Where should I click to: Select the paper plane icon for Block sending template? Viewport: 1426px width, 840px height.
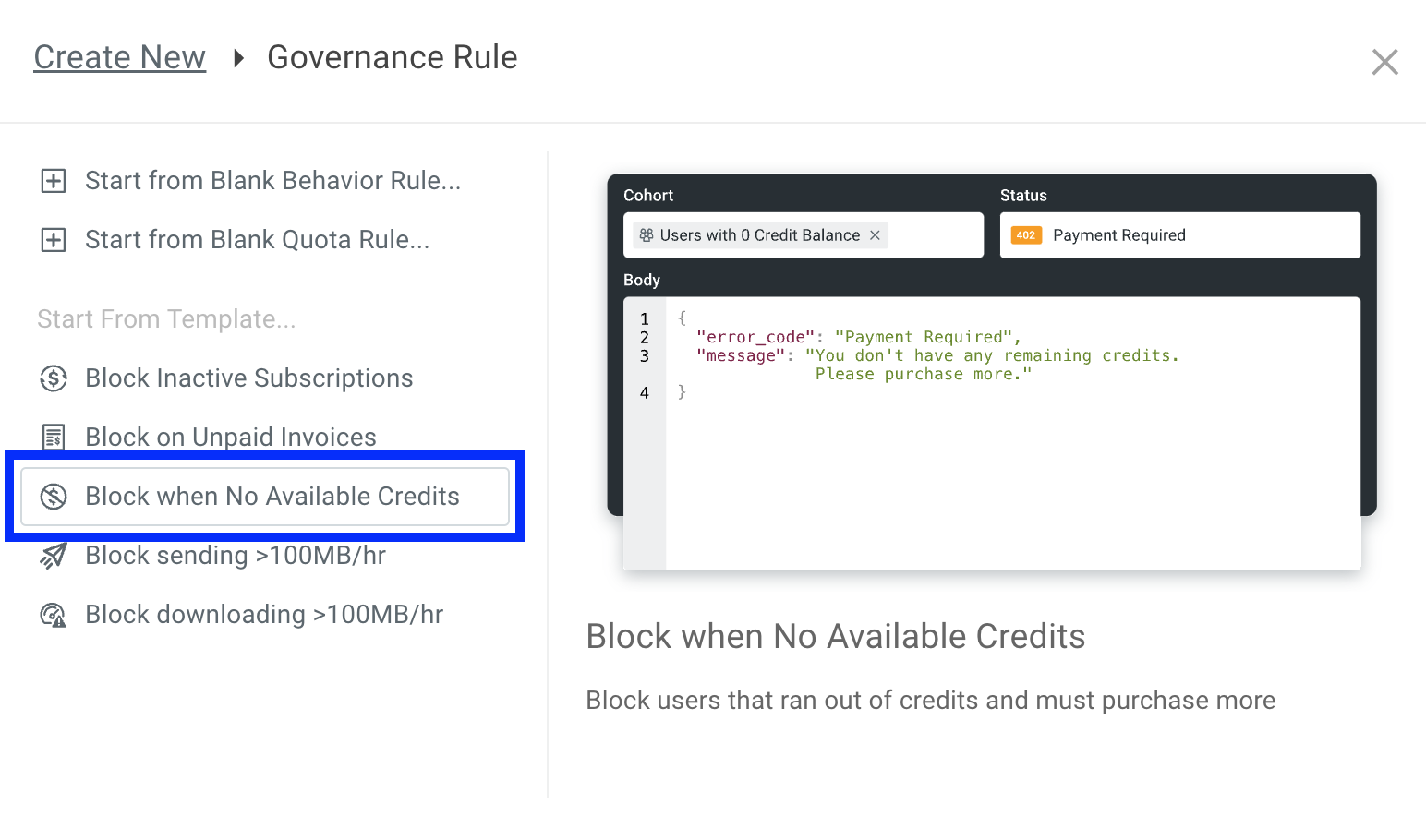coord(53,555)
